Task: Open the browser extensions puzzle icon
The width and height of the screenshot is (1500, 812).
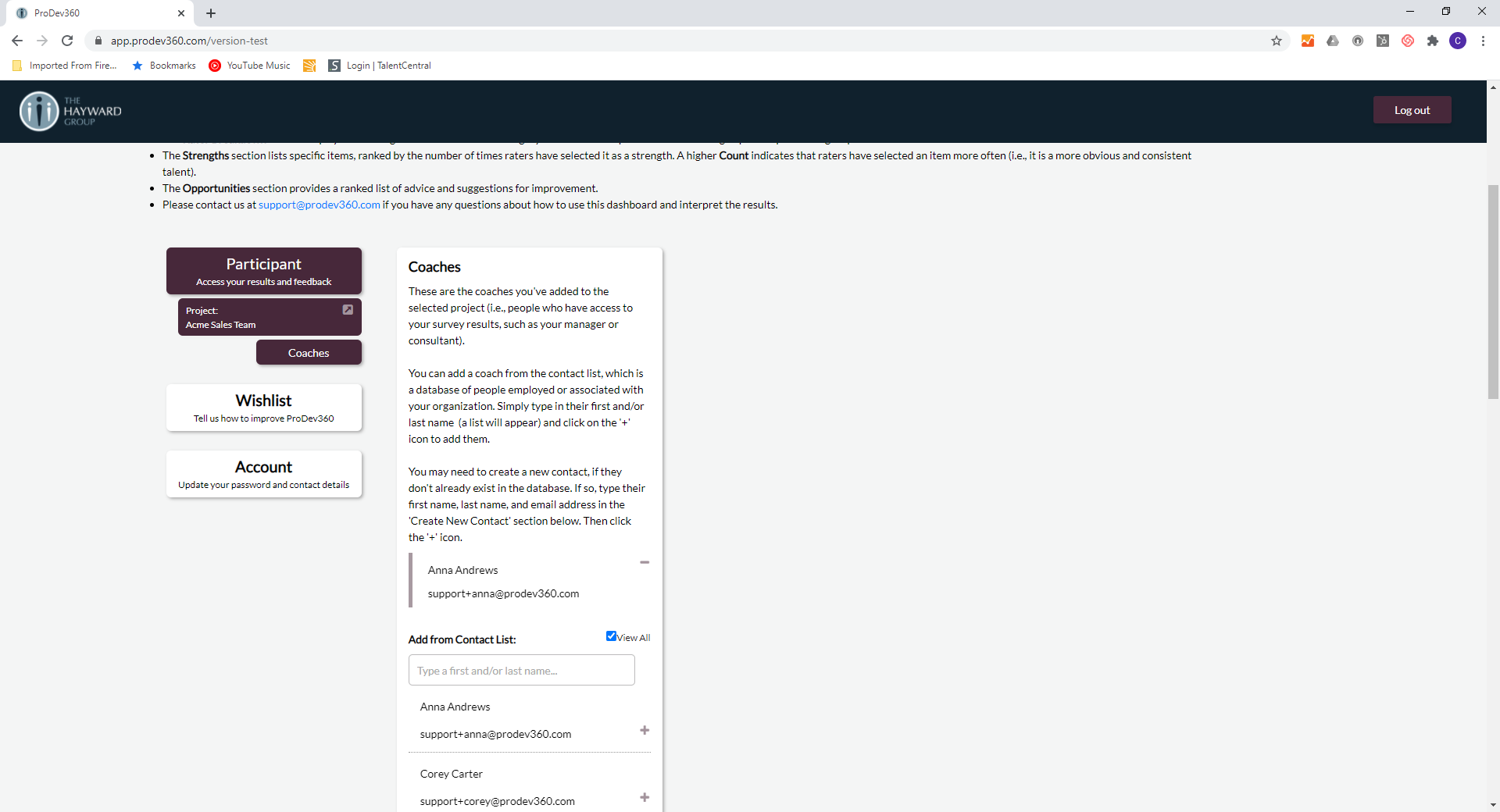Action: pyautogui.click(x=1433, y=41)
